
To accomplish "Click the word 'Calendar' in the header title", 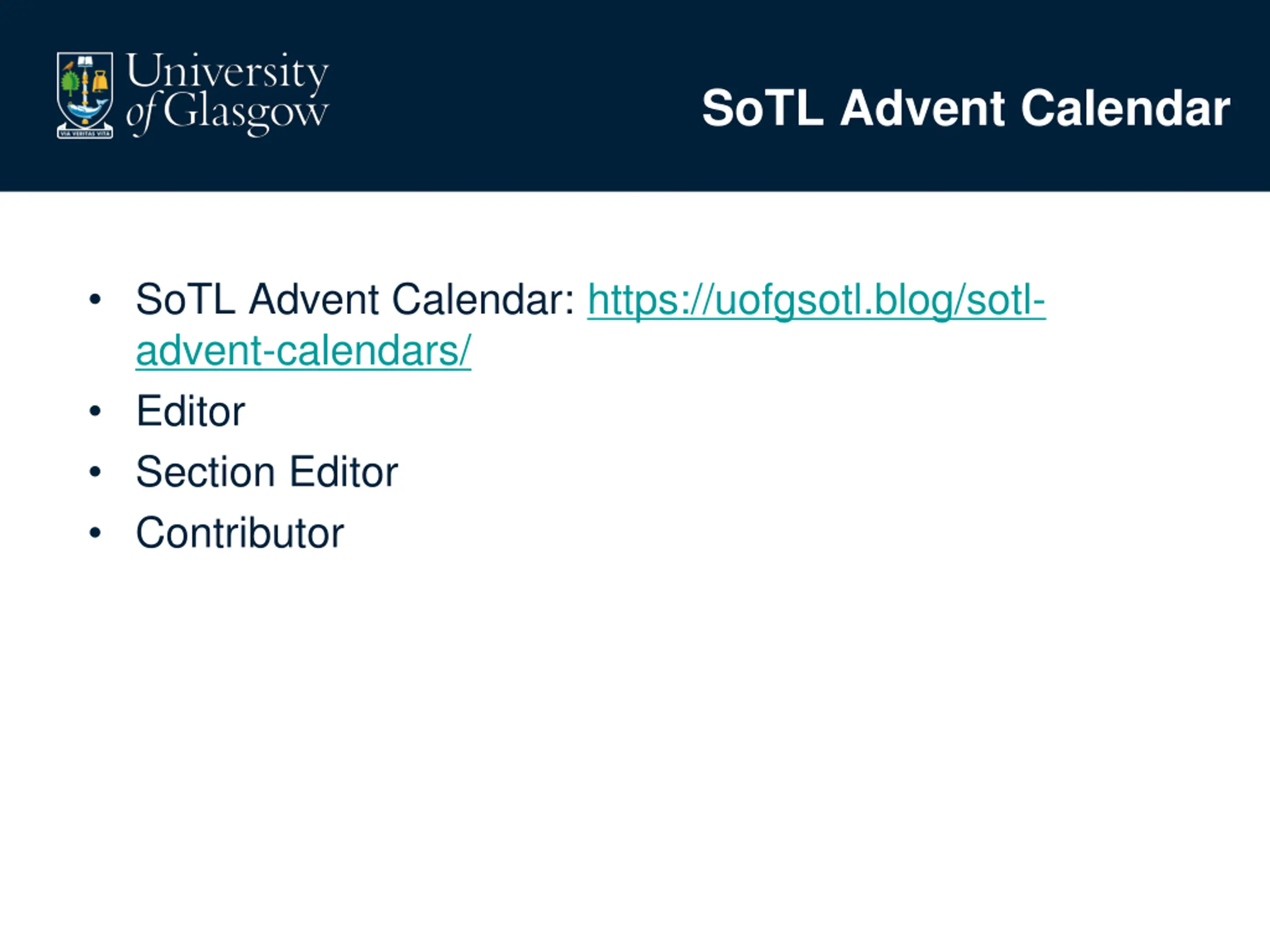I will (1125, 108).
